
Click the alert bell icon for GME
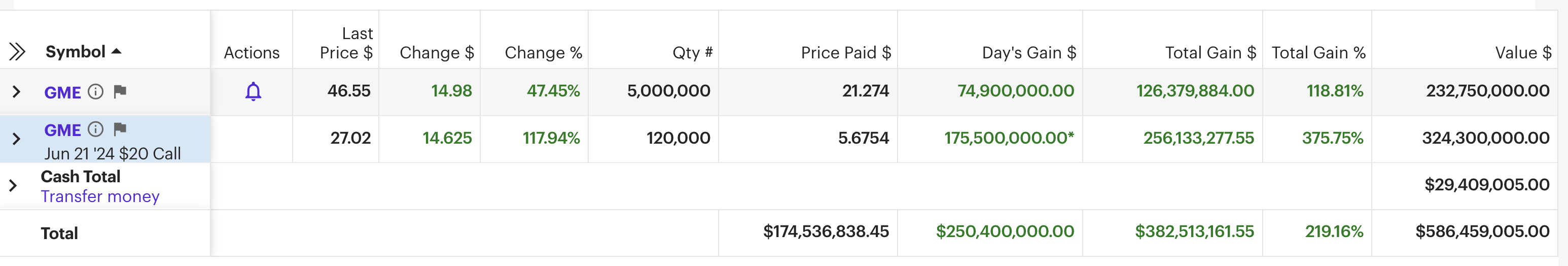click(x=253, y=91)
